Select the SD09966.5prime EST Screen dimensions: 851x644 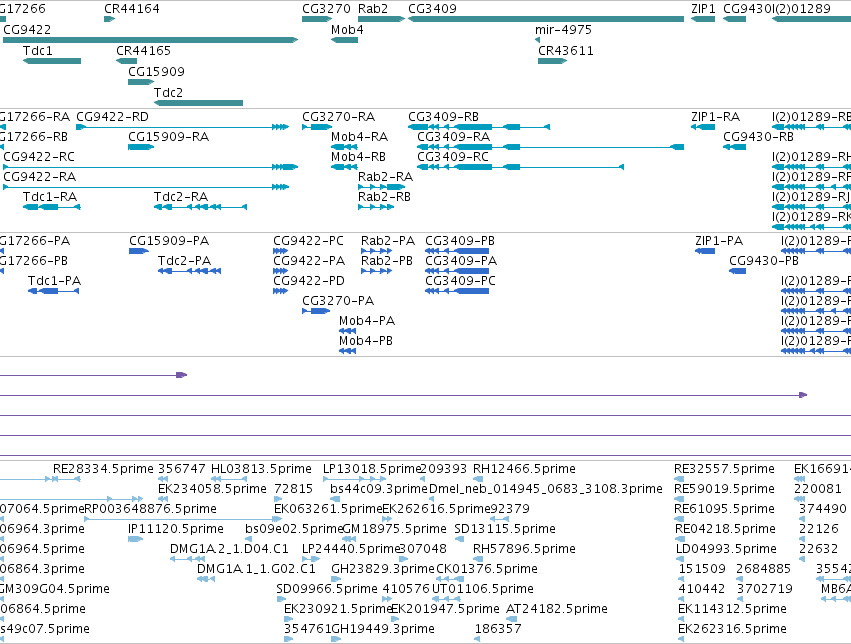pos(281,600)
